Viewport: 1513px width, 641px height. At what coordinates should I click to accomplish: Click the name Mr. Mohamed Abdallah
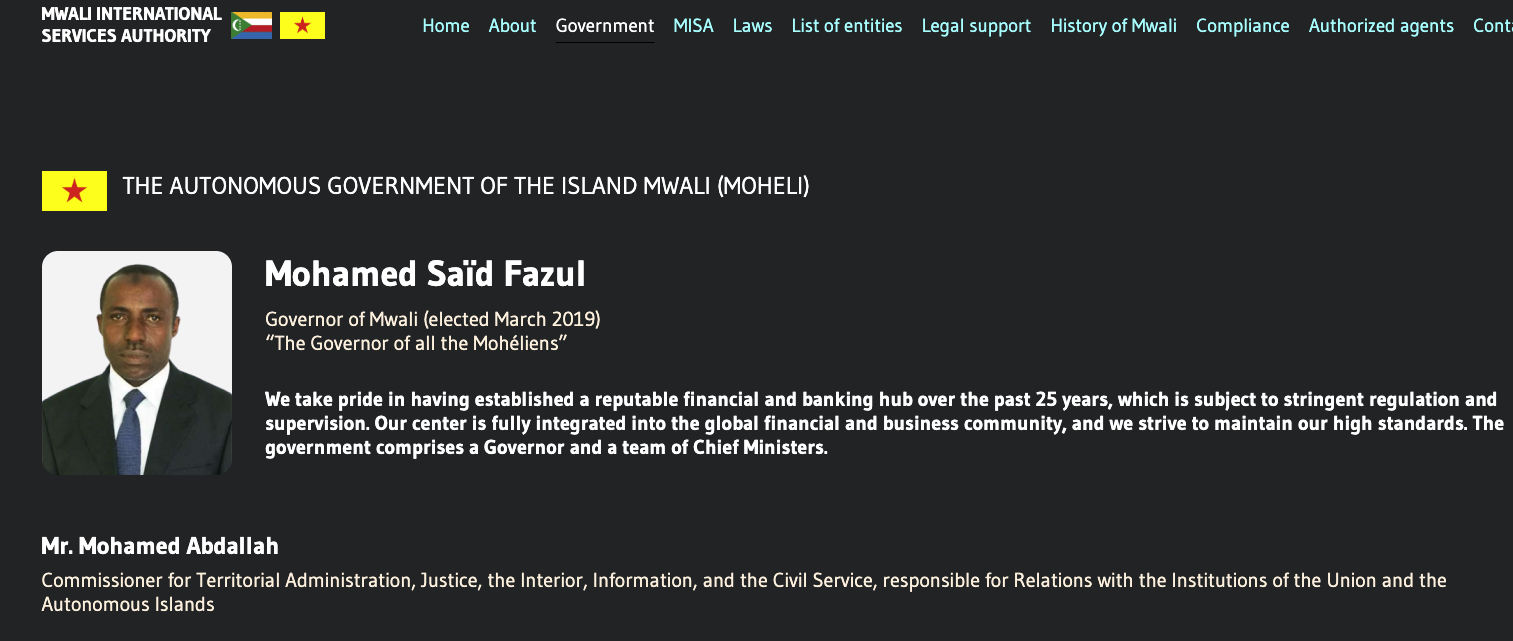pos(159,546)
